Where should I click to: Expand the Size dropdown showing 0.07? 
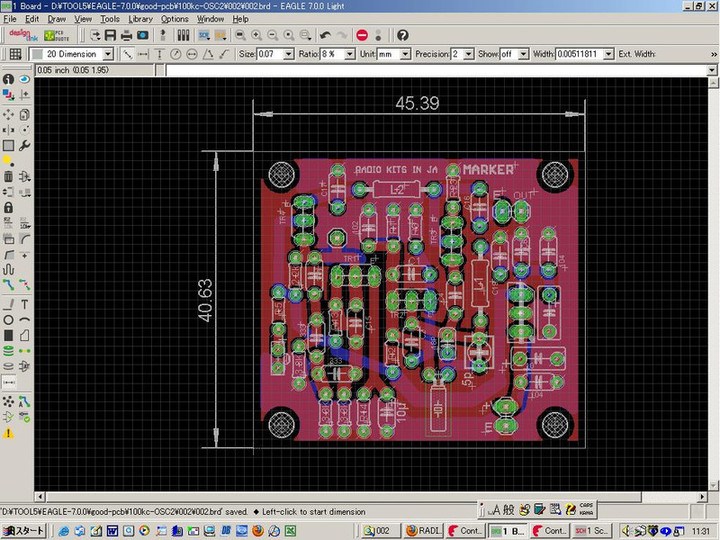pos(287,54)
